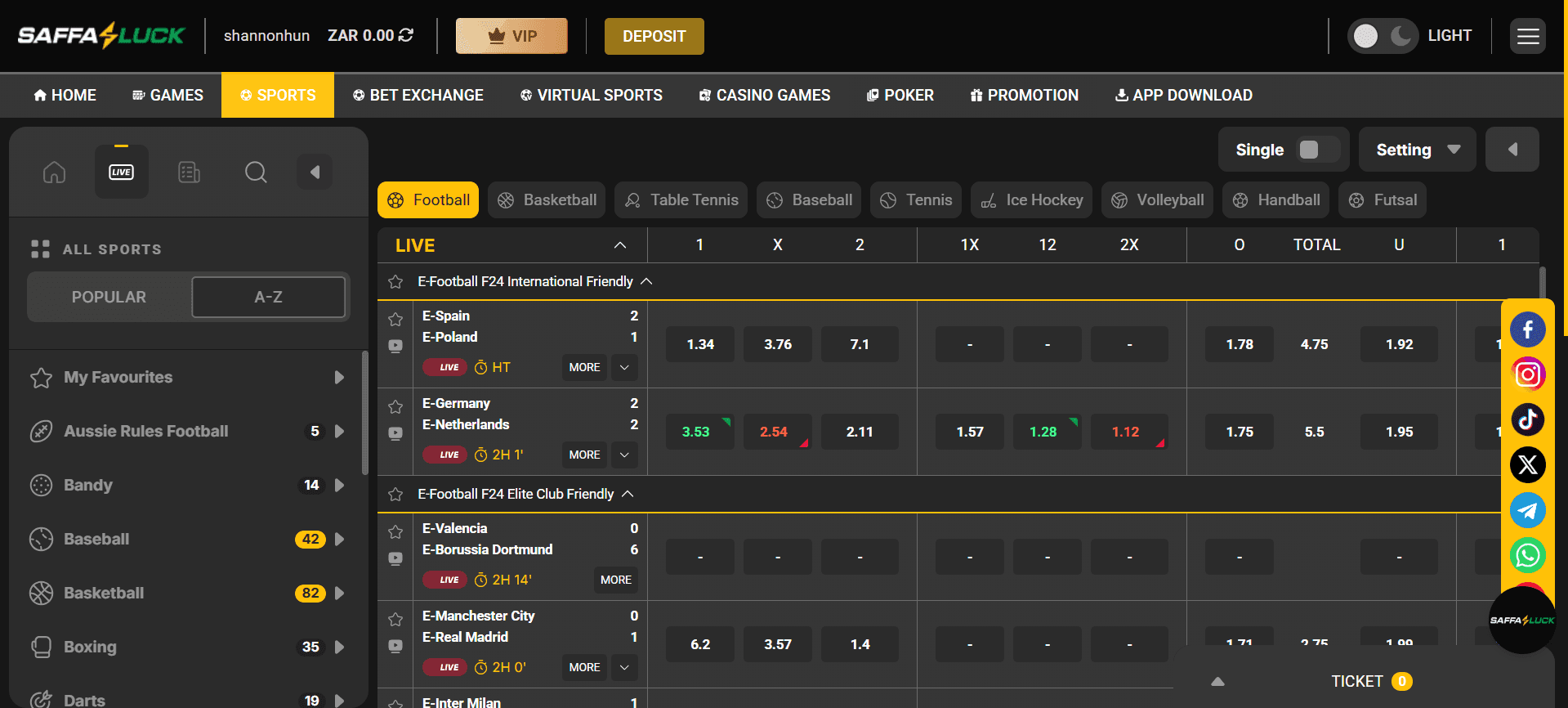Toggle the LIGHT theme switch

[1383, 36]
